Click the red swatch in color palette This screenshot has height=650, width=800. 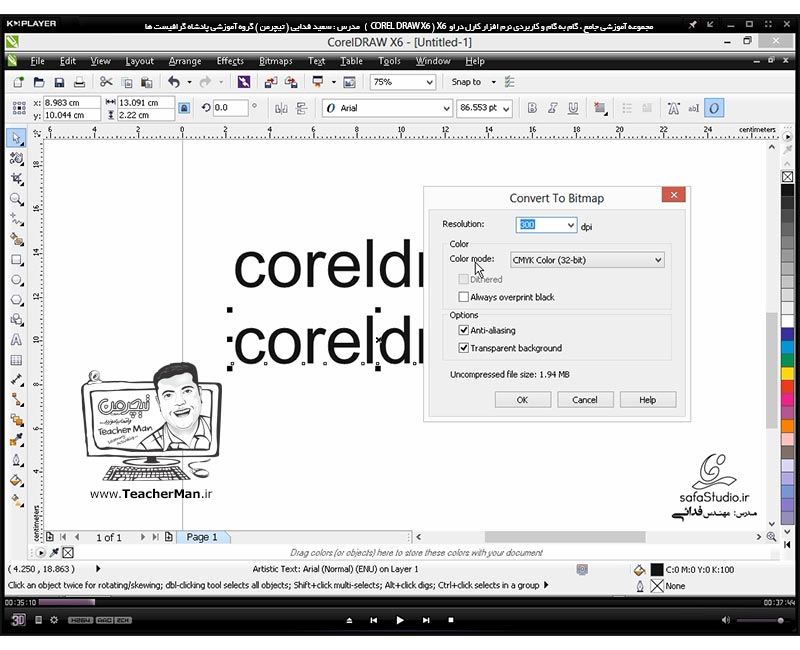[788, 387]
